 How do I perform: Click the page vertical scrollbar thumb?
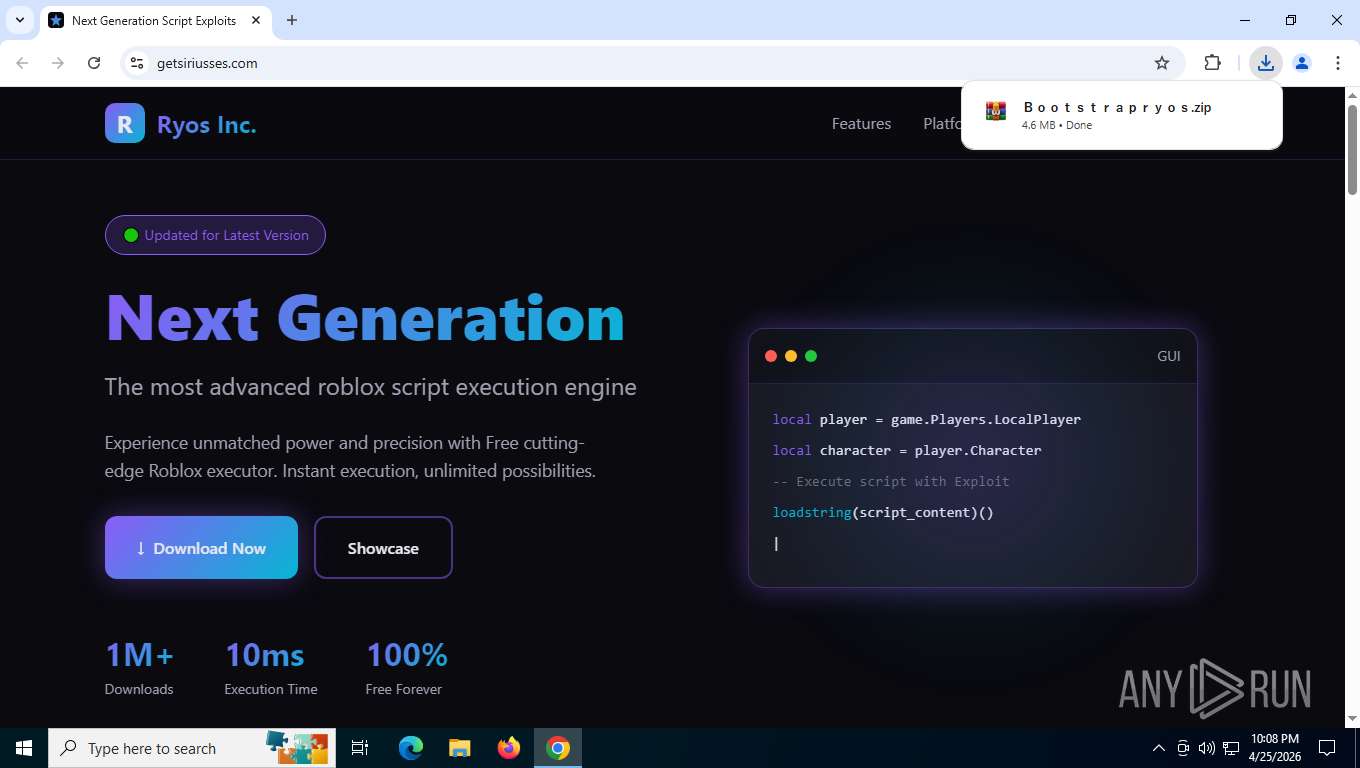pos(1352,150)
